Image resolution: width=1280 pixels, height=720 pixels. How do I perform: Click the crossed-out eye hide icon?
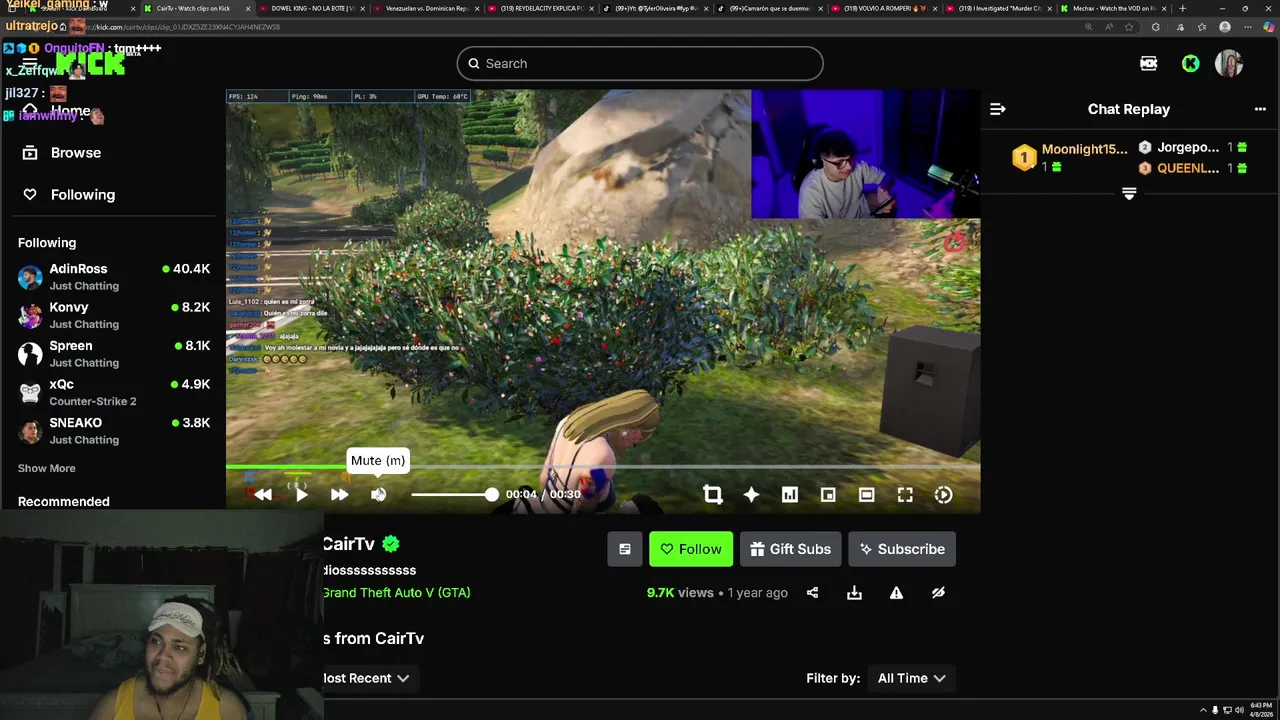point(938,593)
